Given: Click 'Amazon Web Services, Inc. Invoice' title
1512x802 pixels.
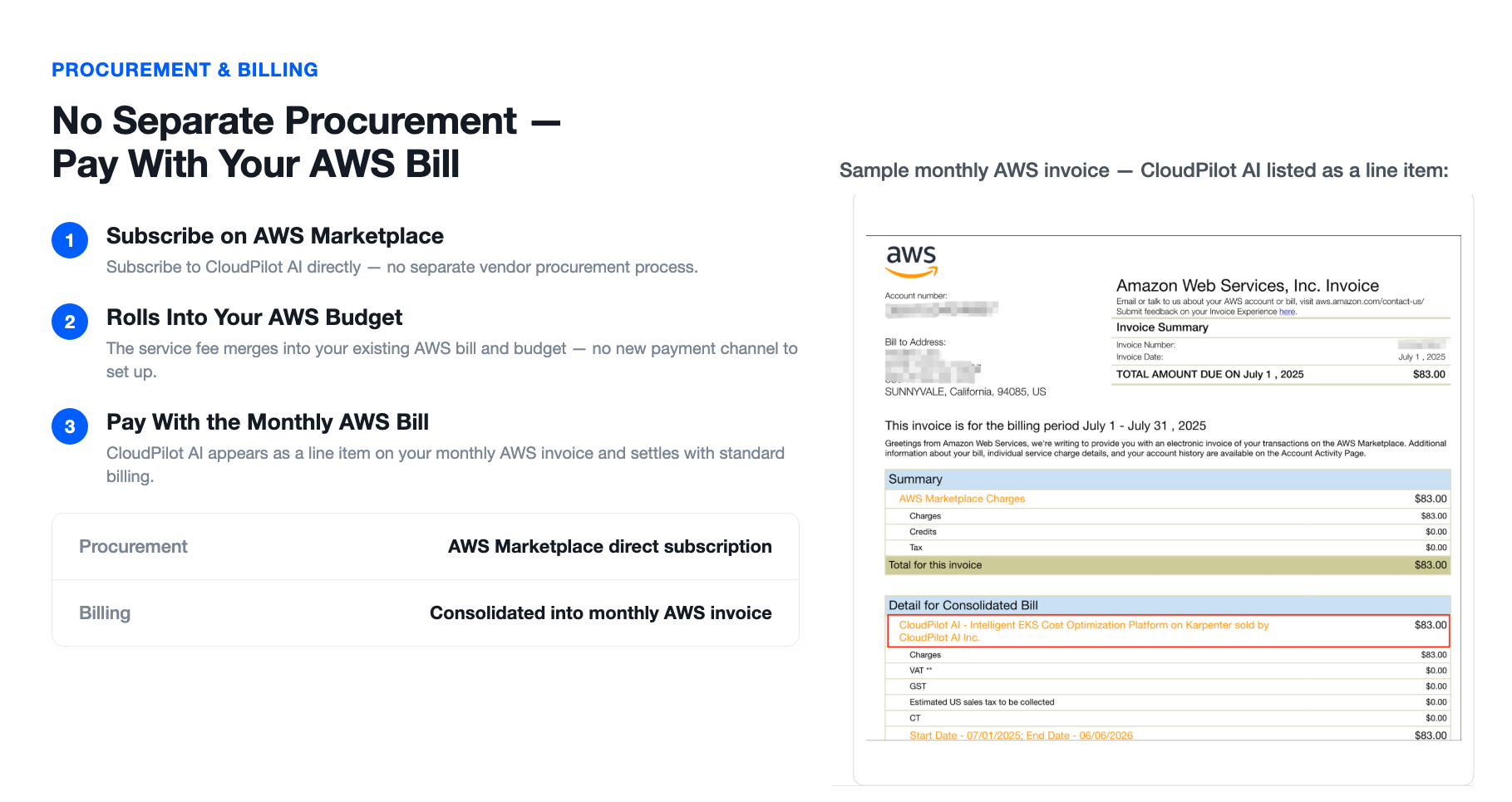Looking at the screenshot, I should pos(1248,286).
